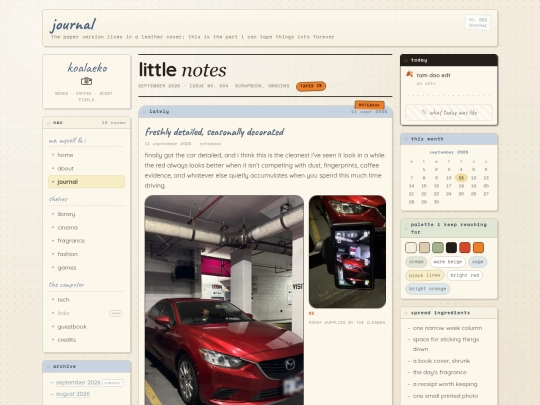Click a receipt worth keeping item
The width and height of the screenshot is (540, 405).
pyautogui.click(x=445, y=384)
